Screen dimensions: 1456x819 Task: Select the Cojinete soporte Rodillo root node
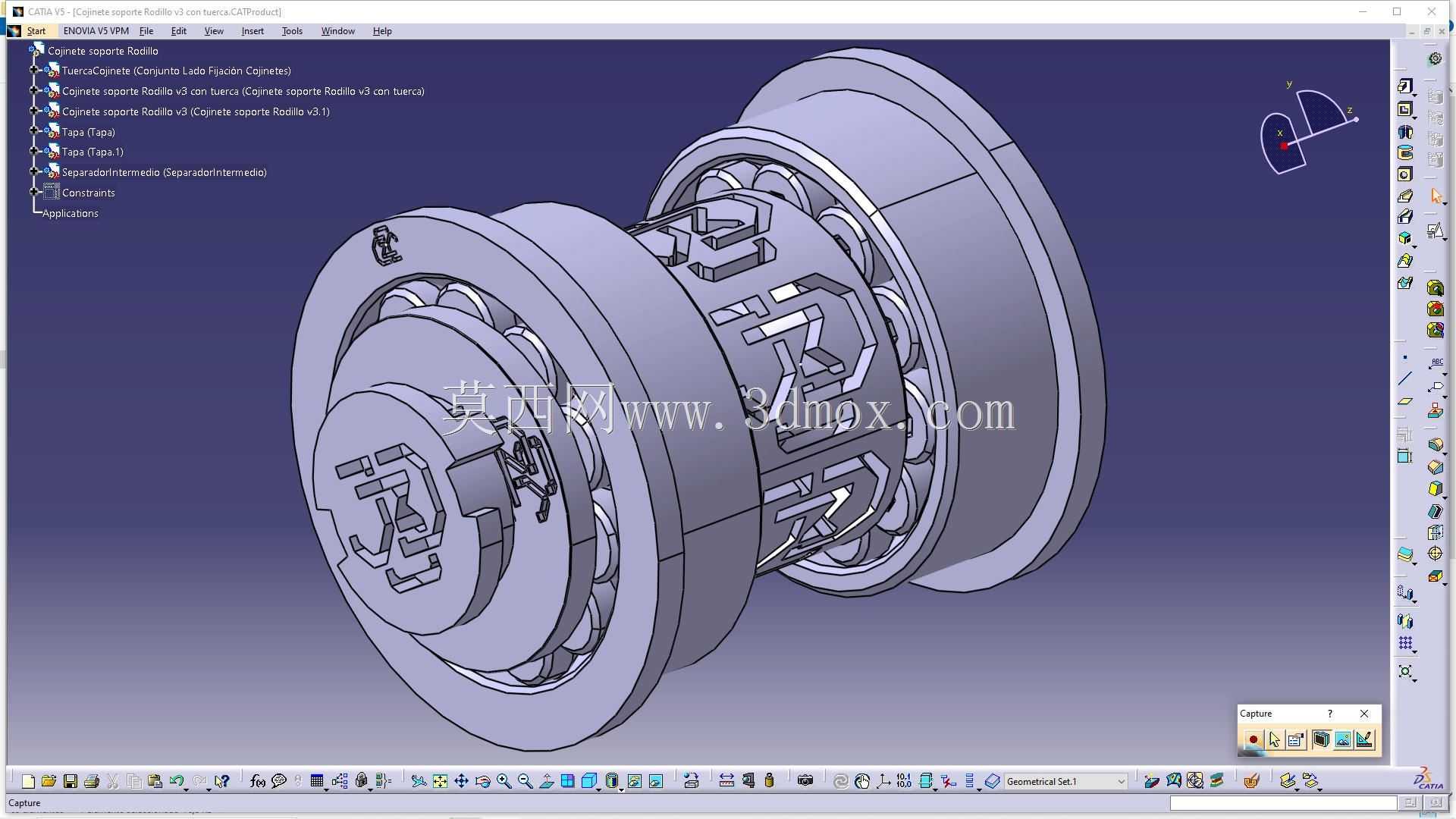coord(103,51)
